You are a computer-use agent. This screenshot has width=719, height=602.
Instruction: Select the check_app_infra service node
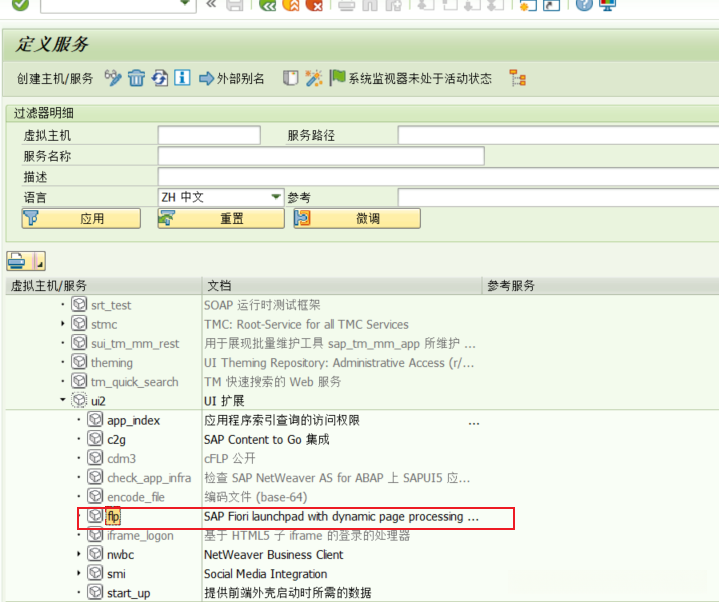[x=149, y=478]
